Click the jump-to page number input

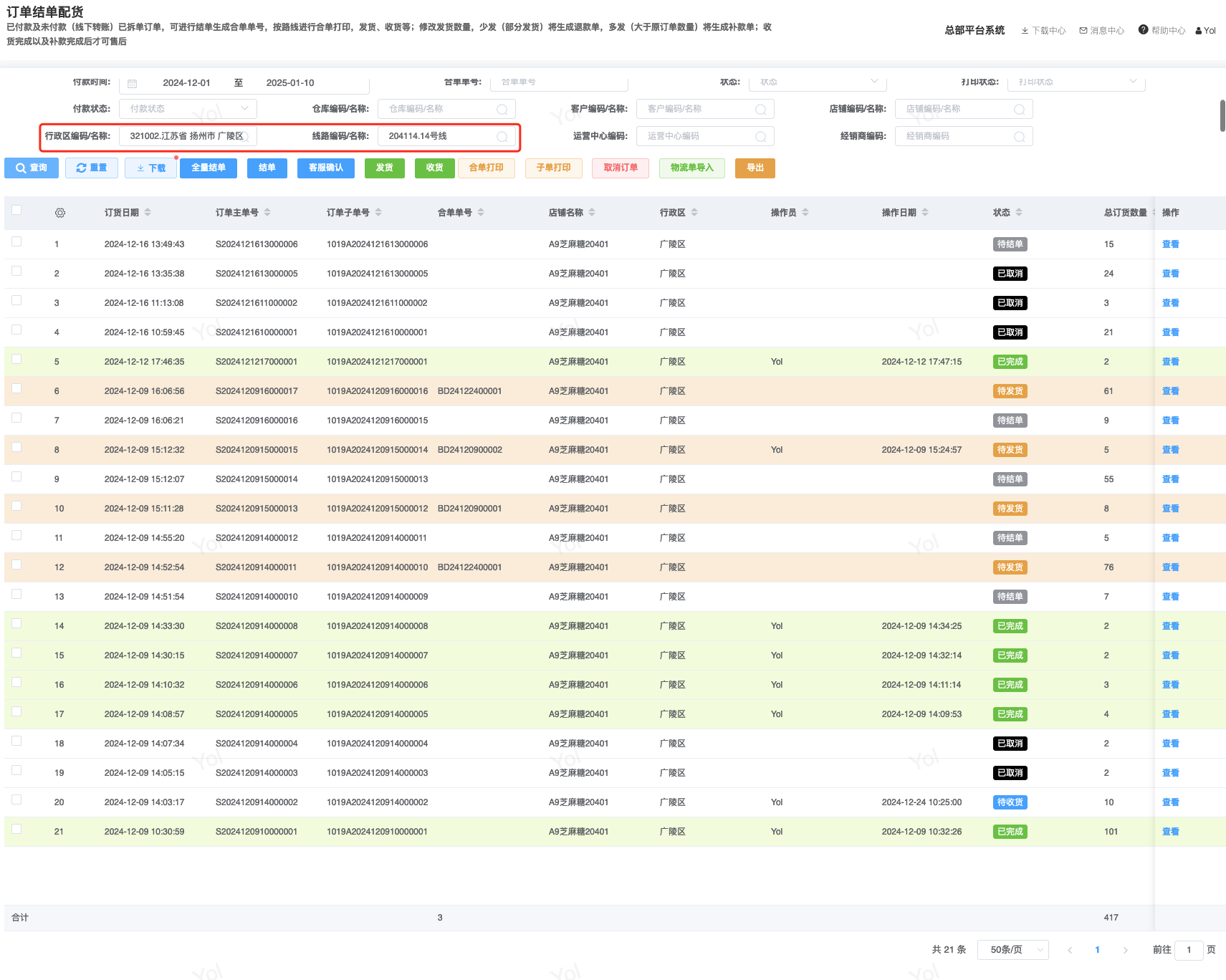pos(1189,950)
